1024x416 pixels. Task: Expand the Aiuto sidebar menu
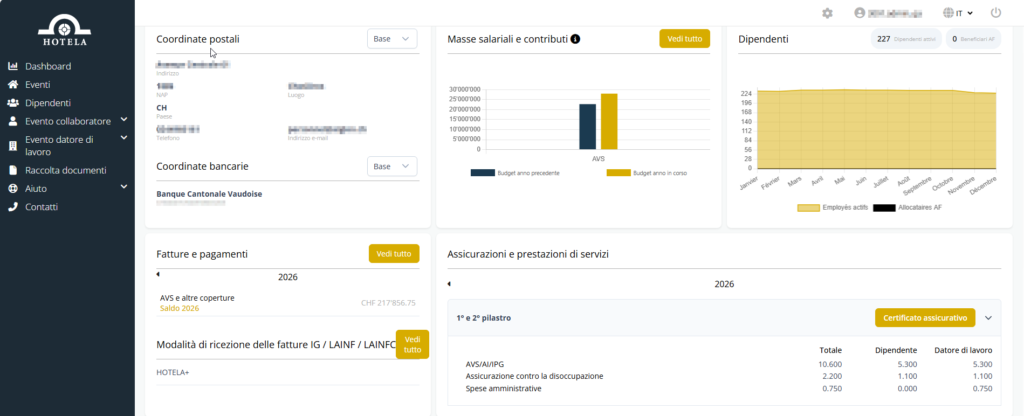click(124, 188)
